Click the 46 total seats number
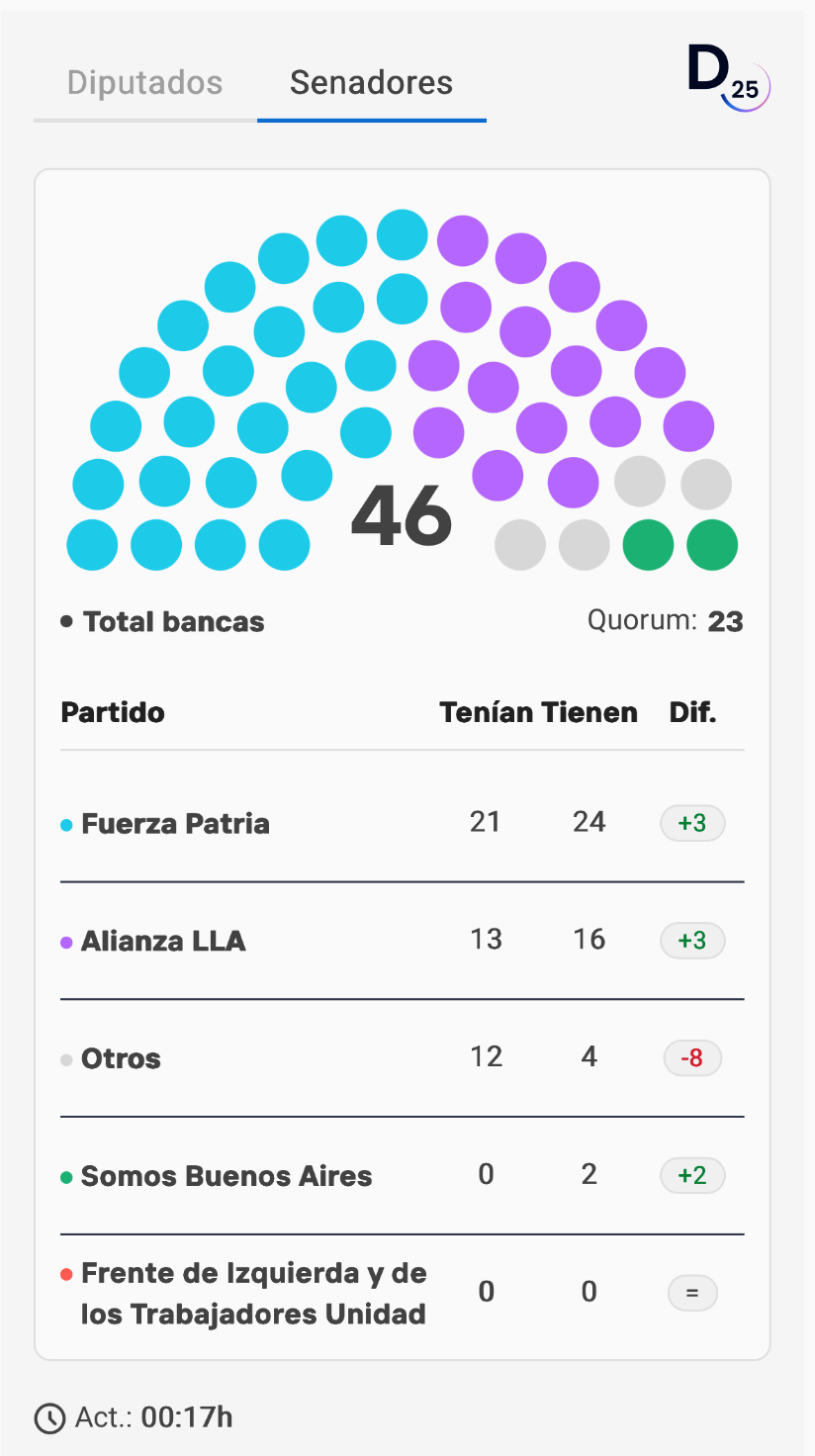815x1456 pixels. tap(402, 516)
